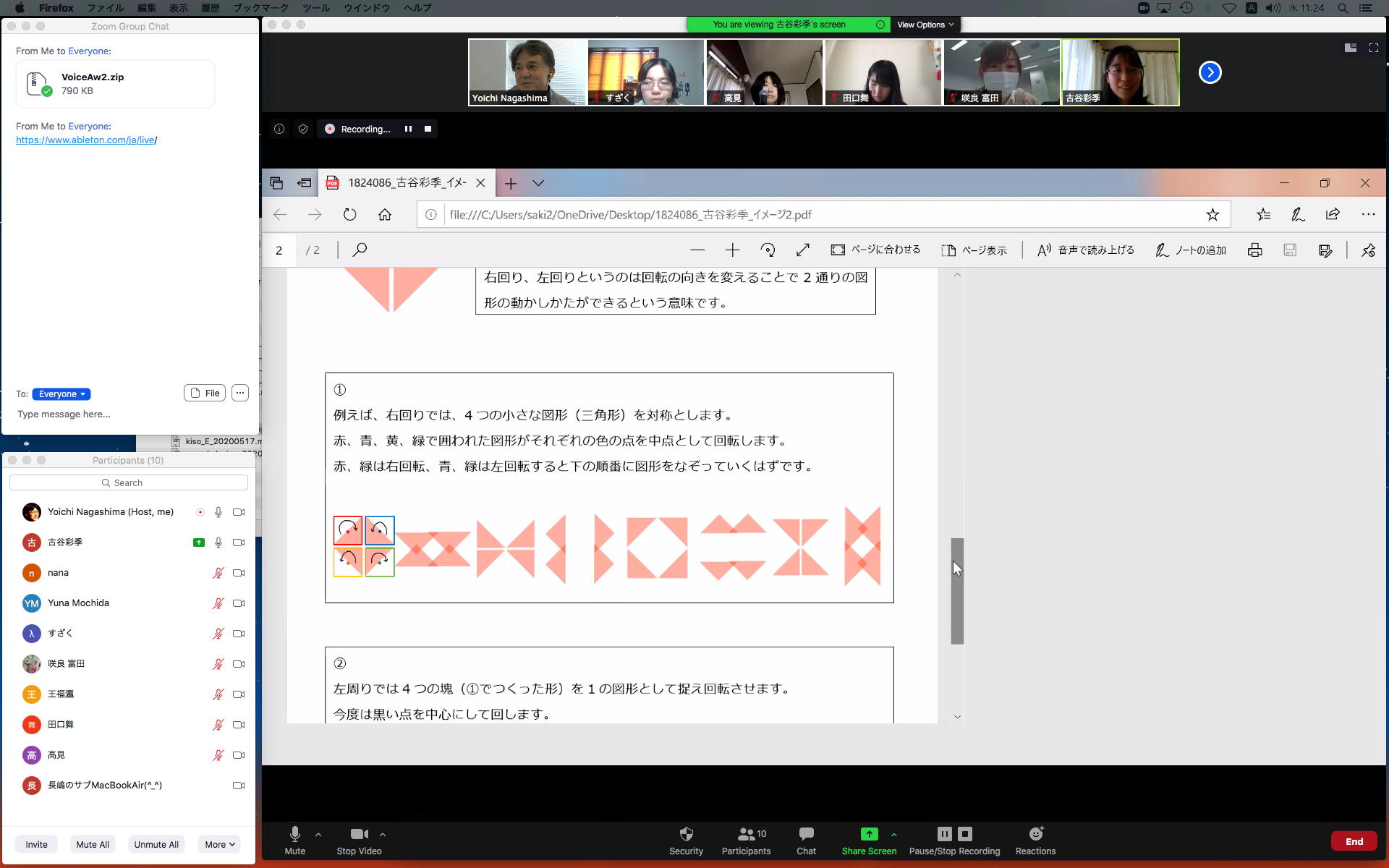Click the PDF vertical scrollbar thumb

tap(957, 591)
